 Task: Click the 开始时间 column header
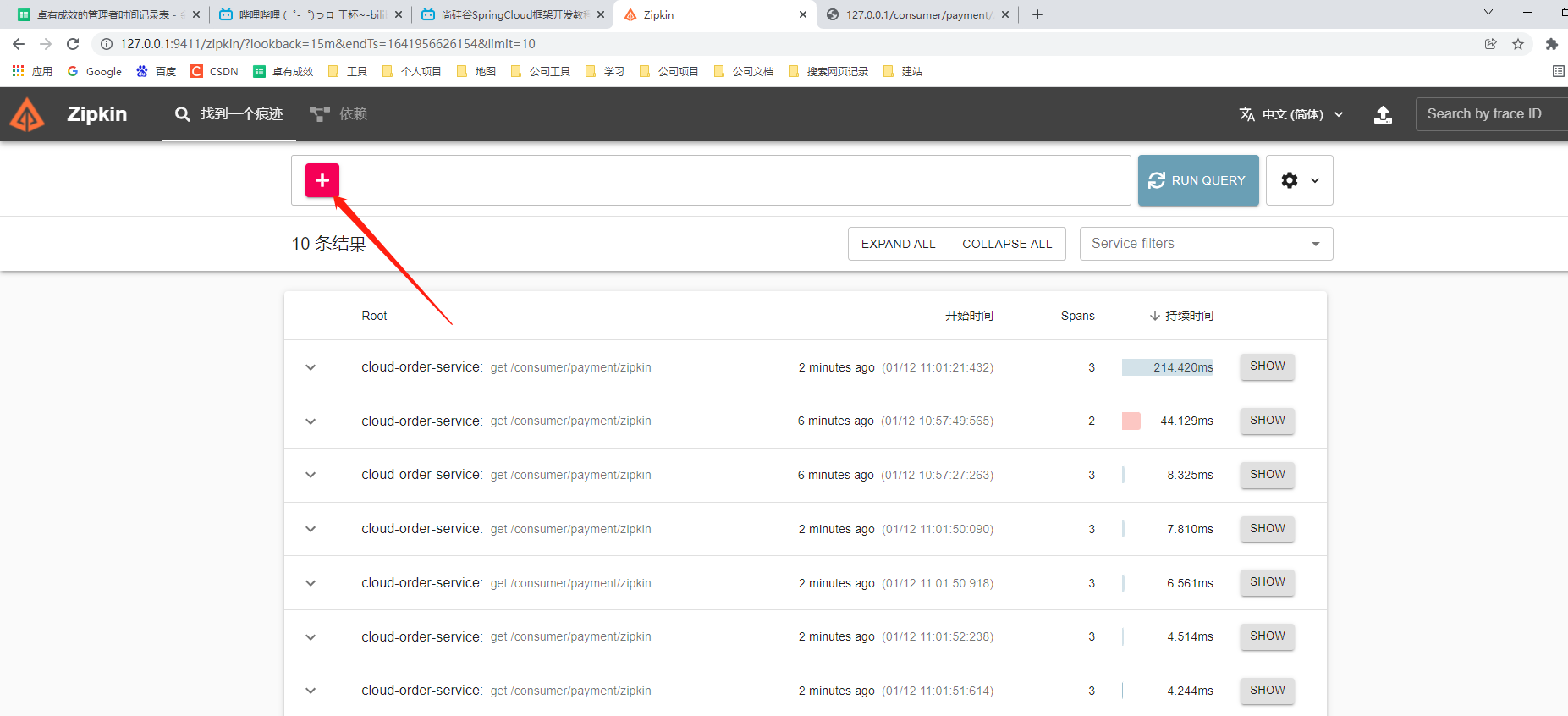969,316
